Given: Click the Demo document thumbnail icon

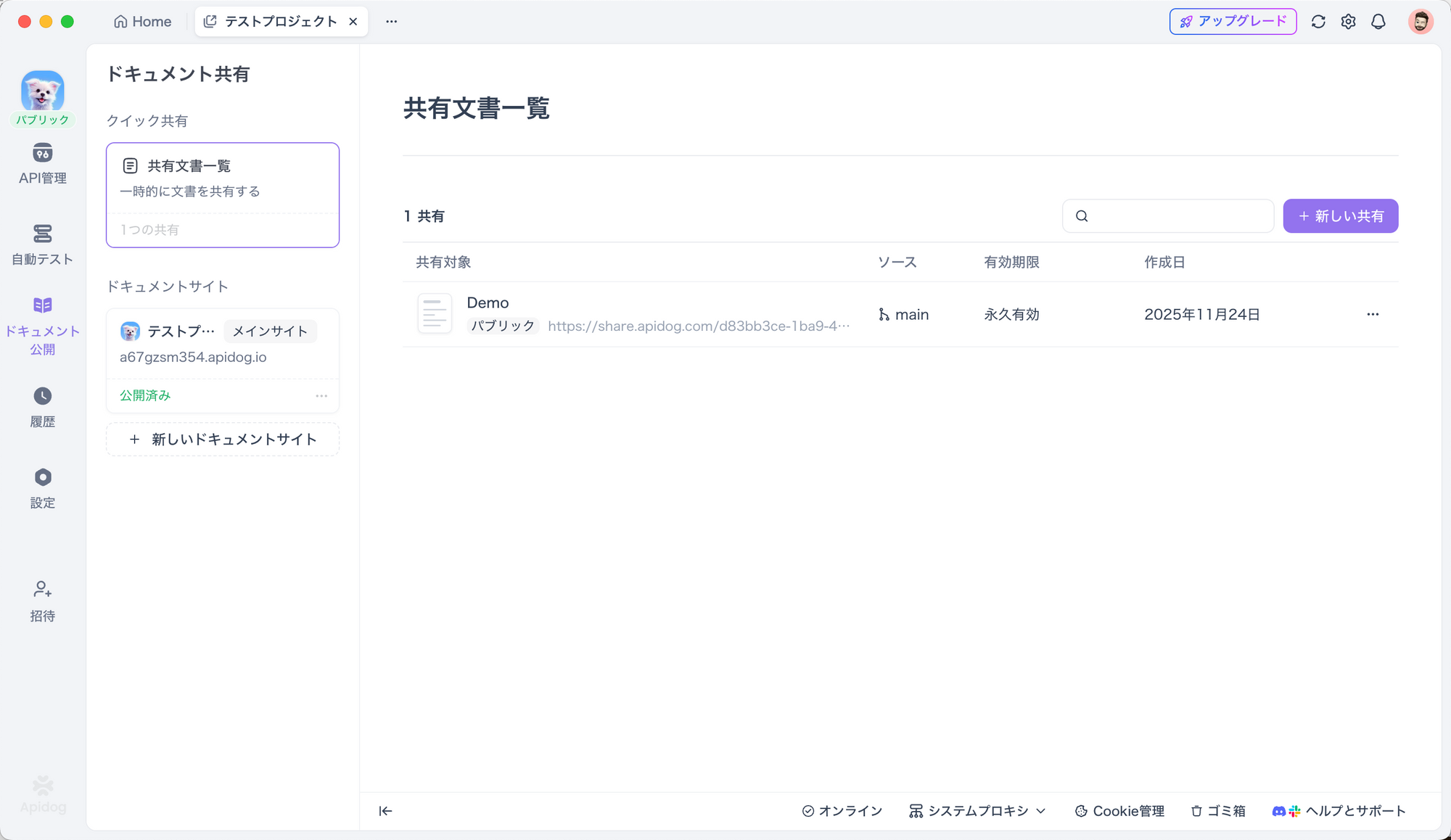Looking at the screenshot, I should (x=435, y=313).
